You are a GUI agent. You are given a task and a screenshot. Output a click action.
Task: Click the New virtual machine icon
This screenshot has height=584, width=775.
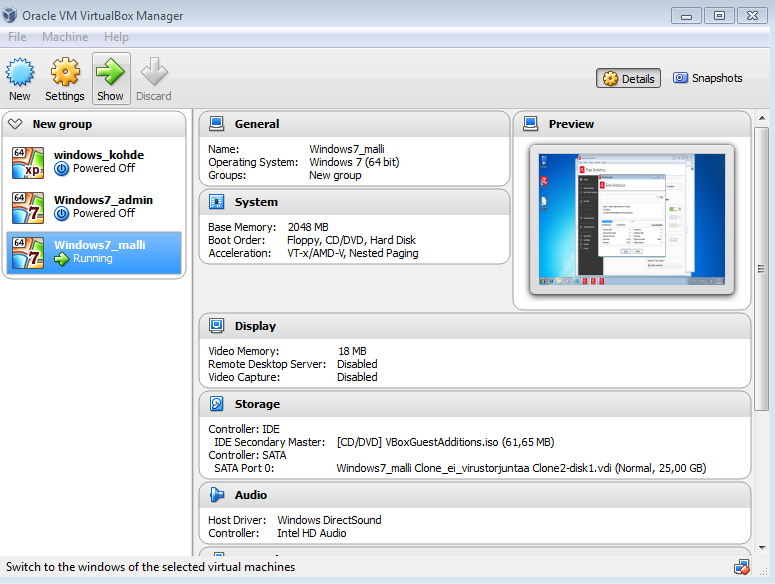[x=20, y=73]
